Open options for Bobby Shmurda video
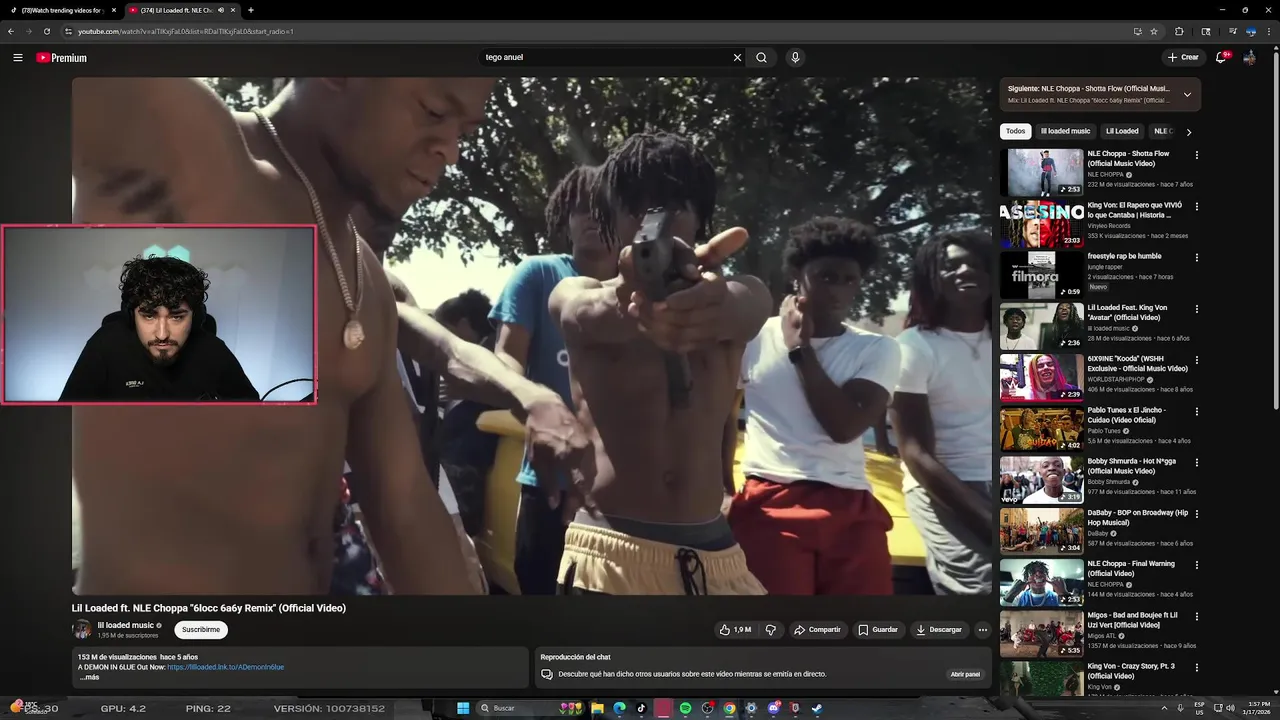The width and height of the screenshot is (1280, 720). click(x=1196, y=462)
